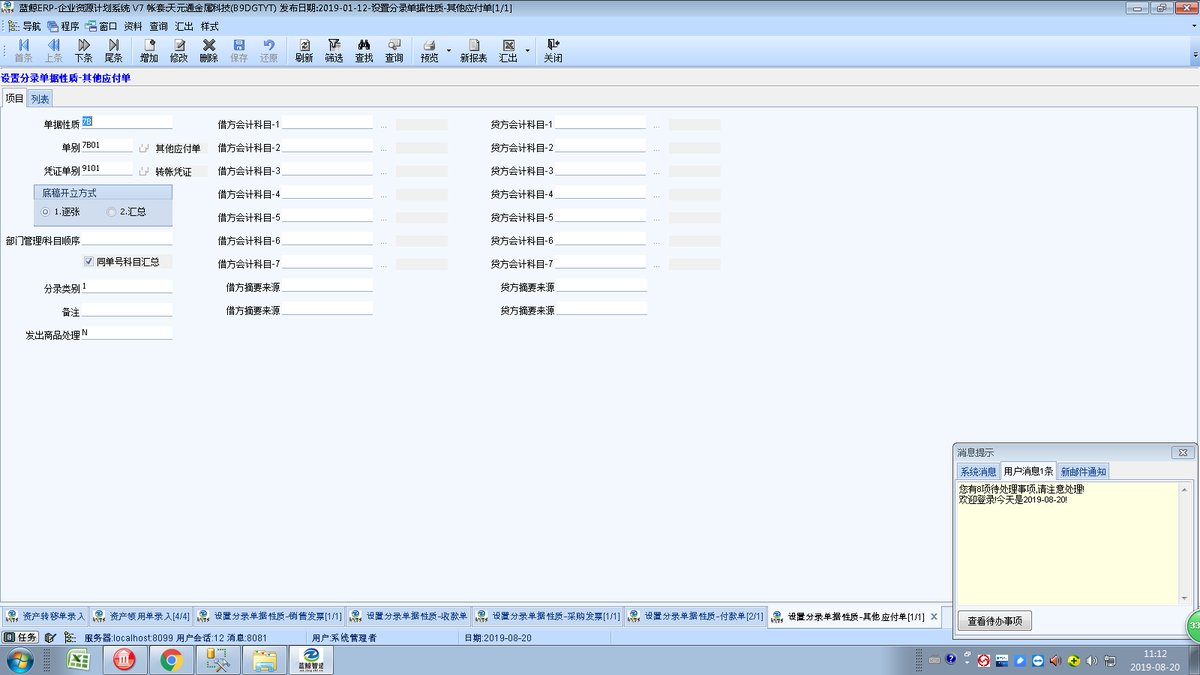Go to next record with 下条
This screenshot has width=1200, height=675.
83,51
